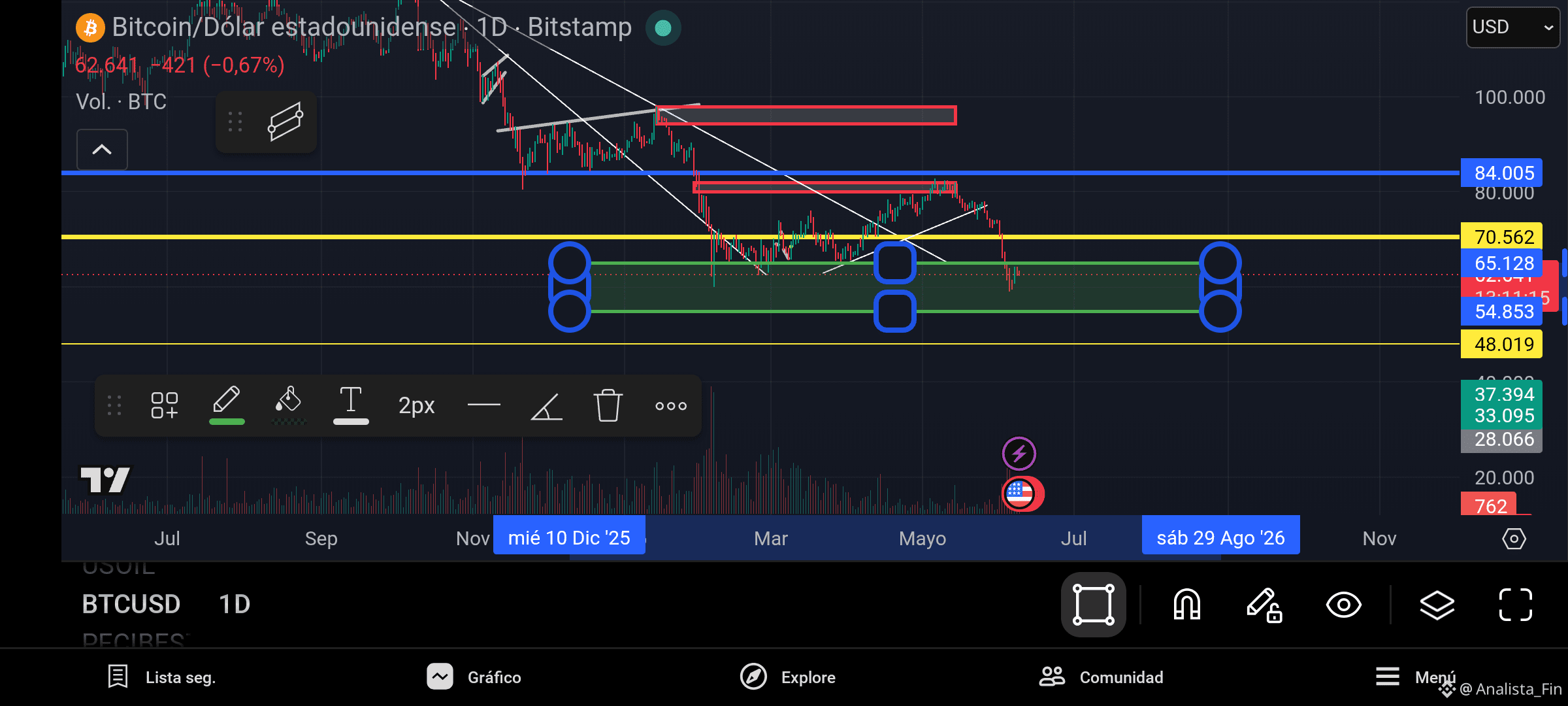Tap the Bitcoin symbol logo icon

(90, 28)
